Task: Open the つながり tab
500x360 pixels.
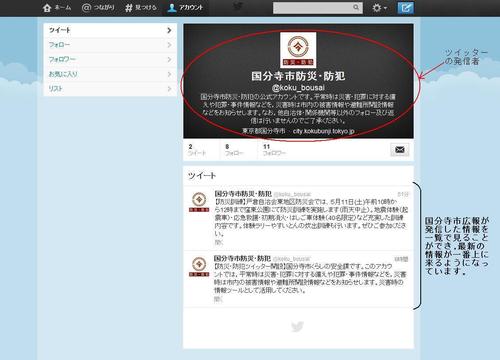Action: [x=98, y=7]
